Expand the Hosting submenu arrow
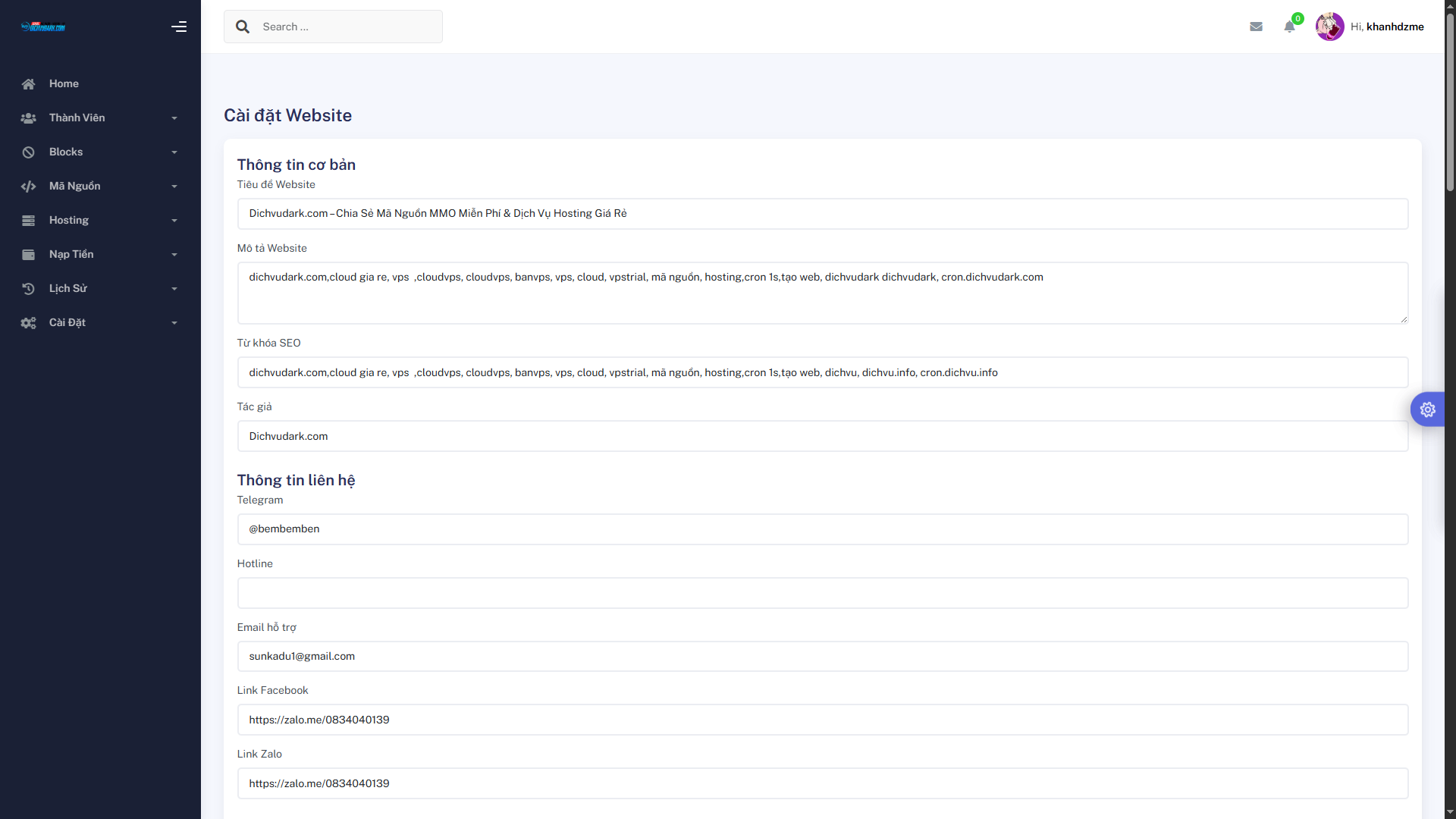1456x819 pixels. pos(174,221)
